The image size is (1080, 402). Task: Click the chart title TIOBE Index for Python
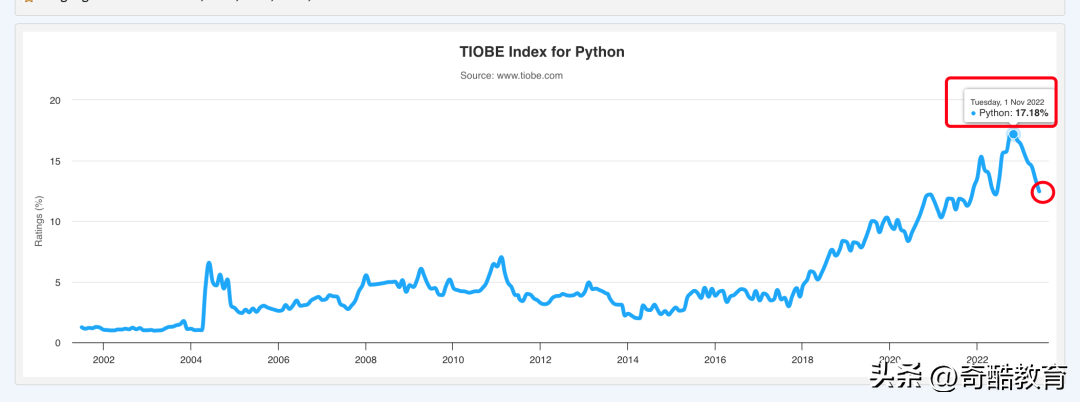coord(541,52)
